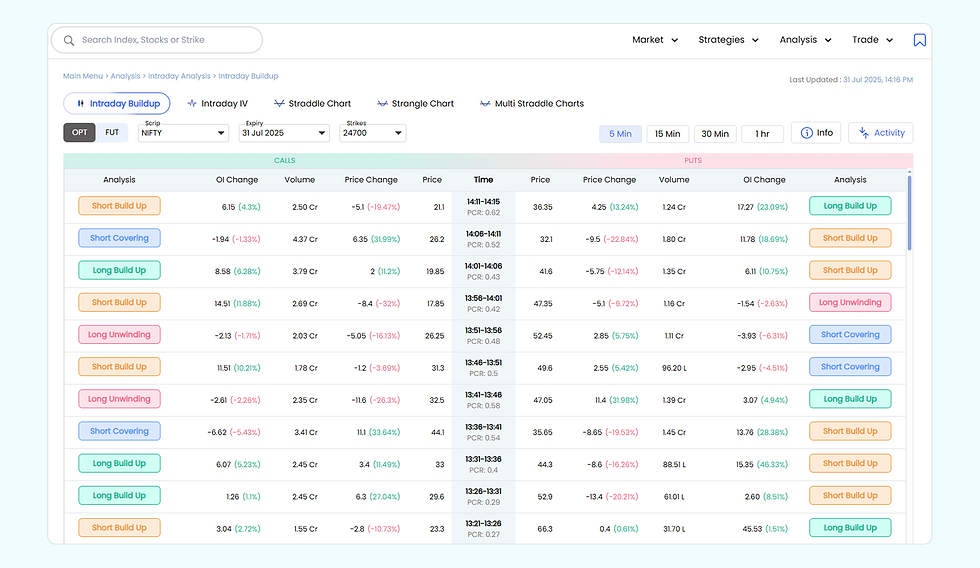This screenshot has width=980, height=568.
Task: Click calls Long Unwinding badge at 13:51-13:56
Action: point(119,334)
